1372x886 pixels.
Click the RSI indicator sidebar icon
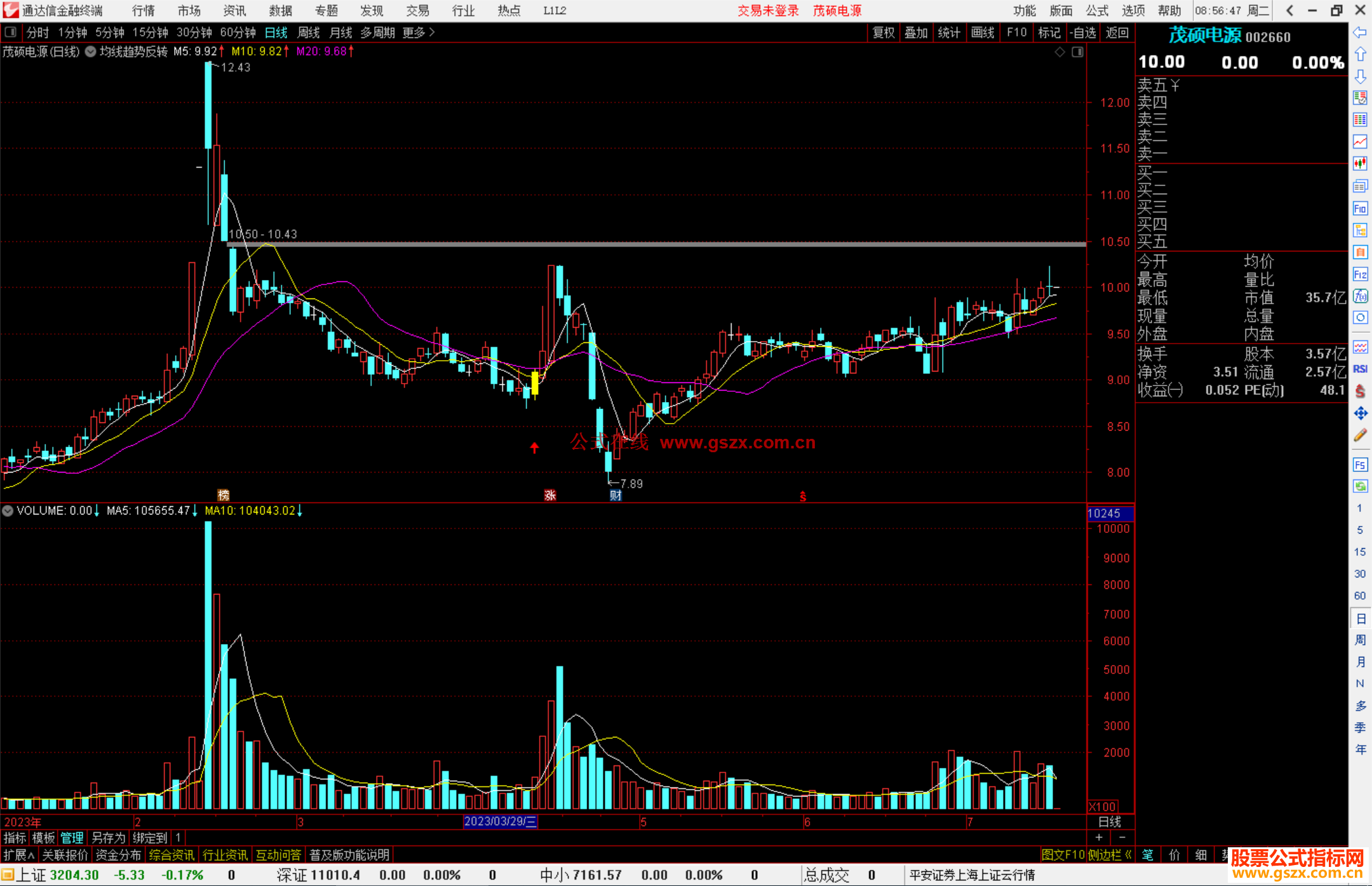tap(1360, 369)
